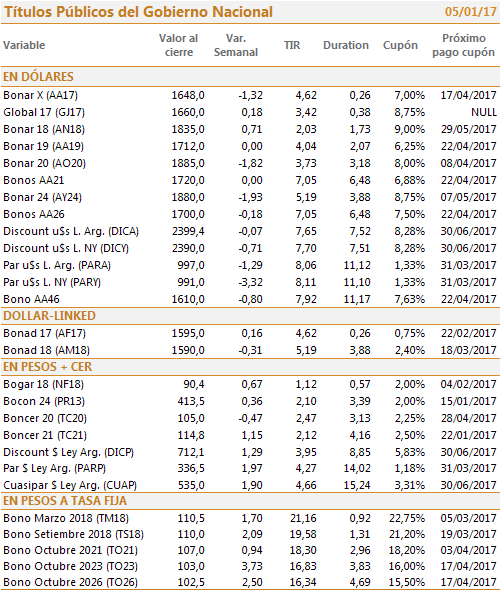Click the NULL value for Global 17
Image resolution: width=500 pixels, height=590 pixels.
click(484, 112)
